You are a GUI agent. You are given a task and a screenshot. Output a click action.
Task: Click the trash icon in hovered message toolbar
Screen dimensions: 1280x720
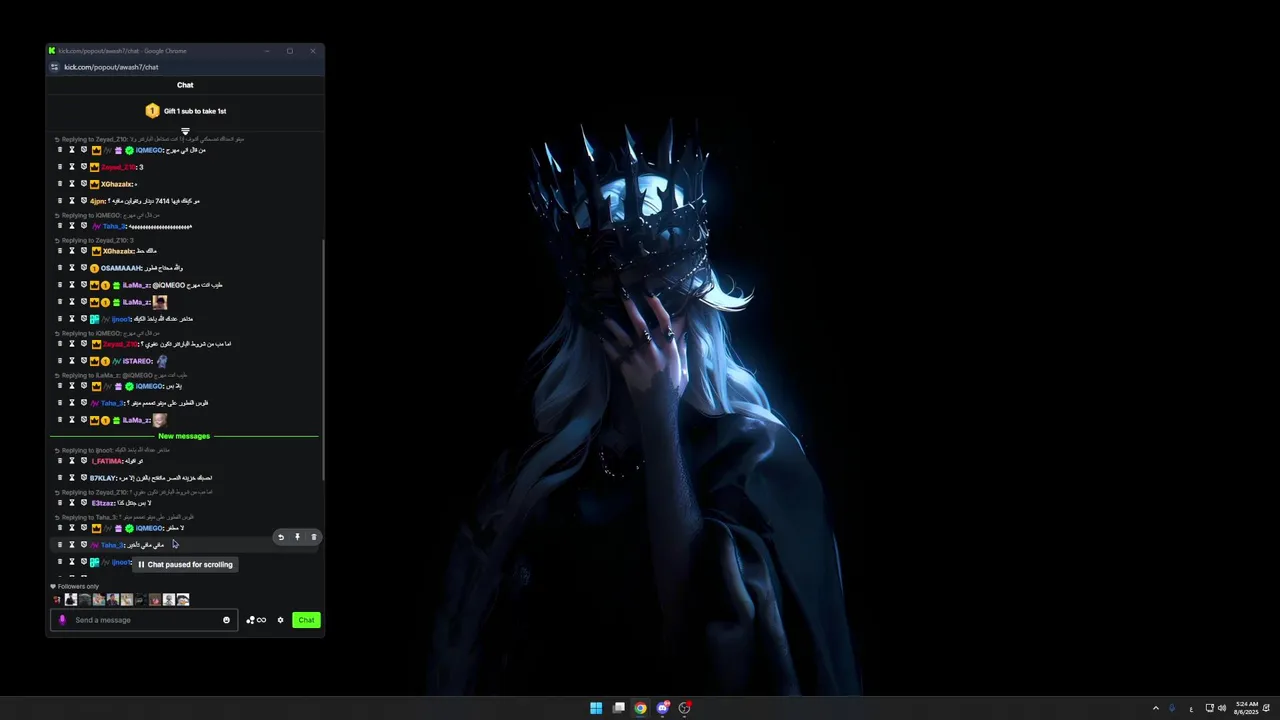coord(313,537)
